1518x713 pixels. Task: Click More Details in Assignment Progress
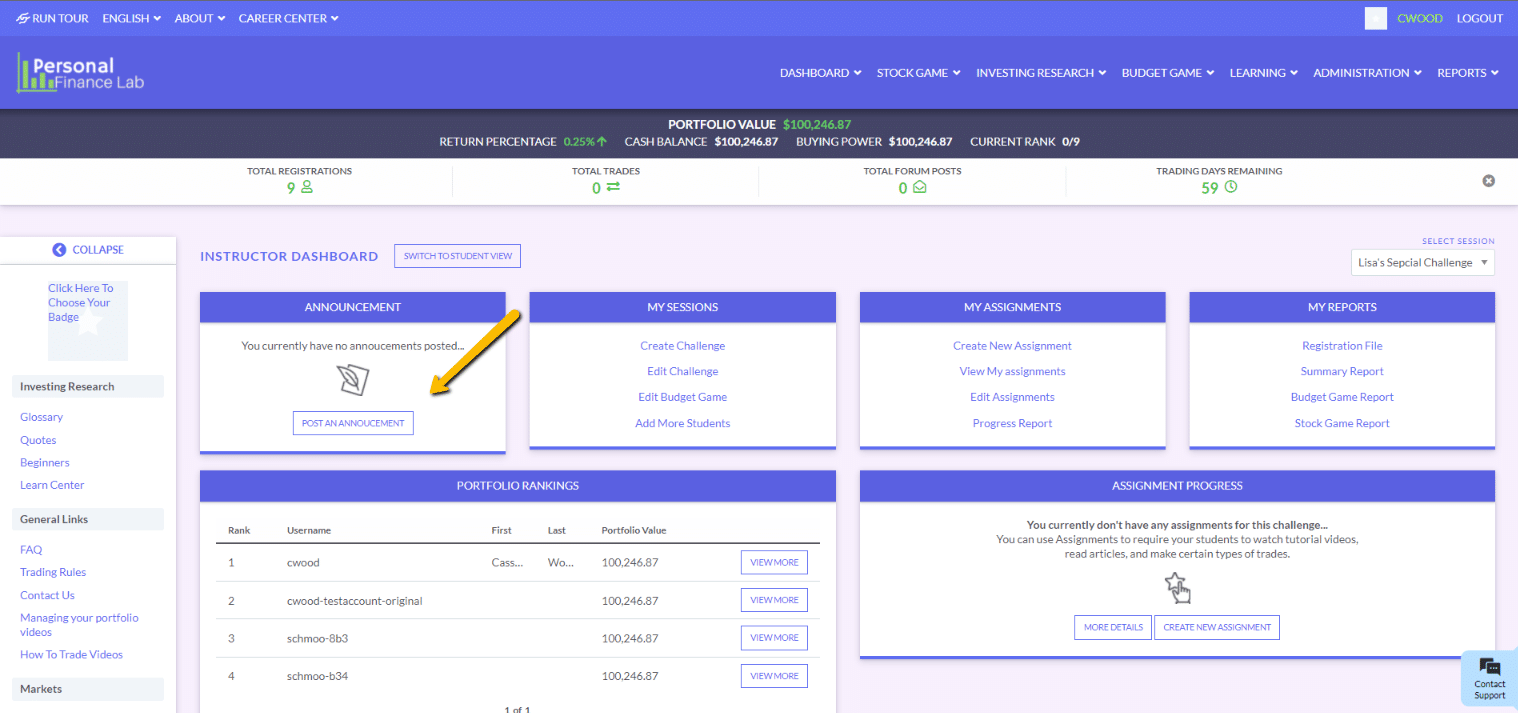coord(1113,627)
